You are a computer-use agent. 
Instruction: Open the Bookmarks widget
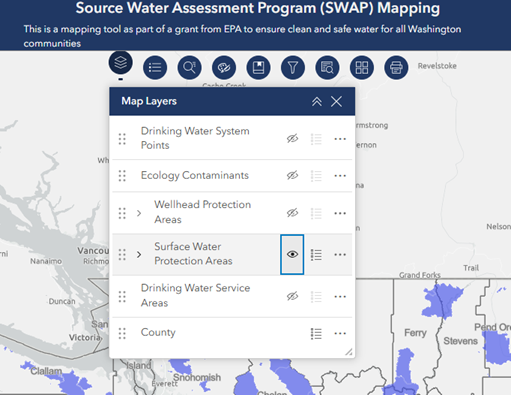258,68
